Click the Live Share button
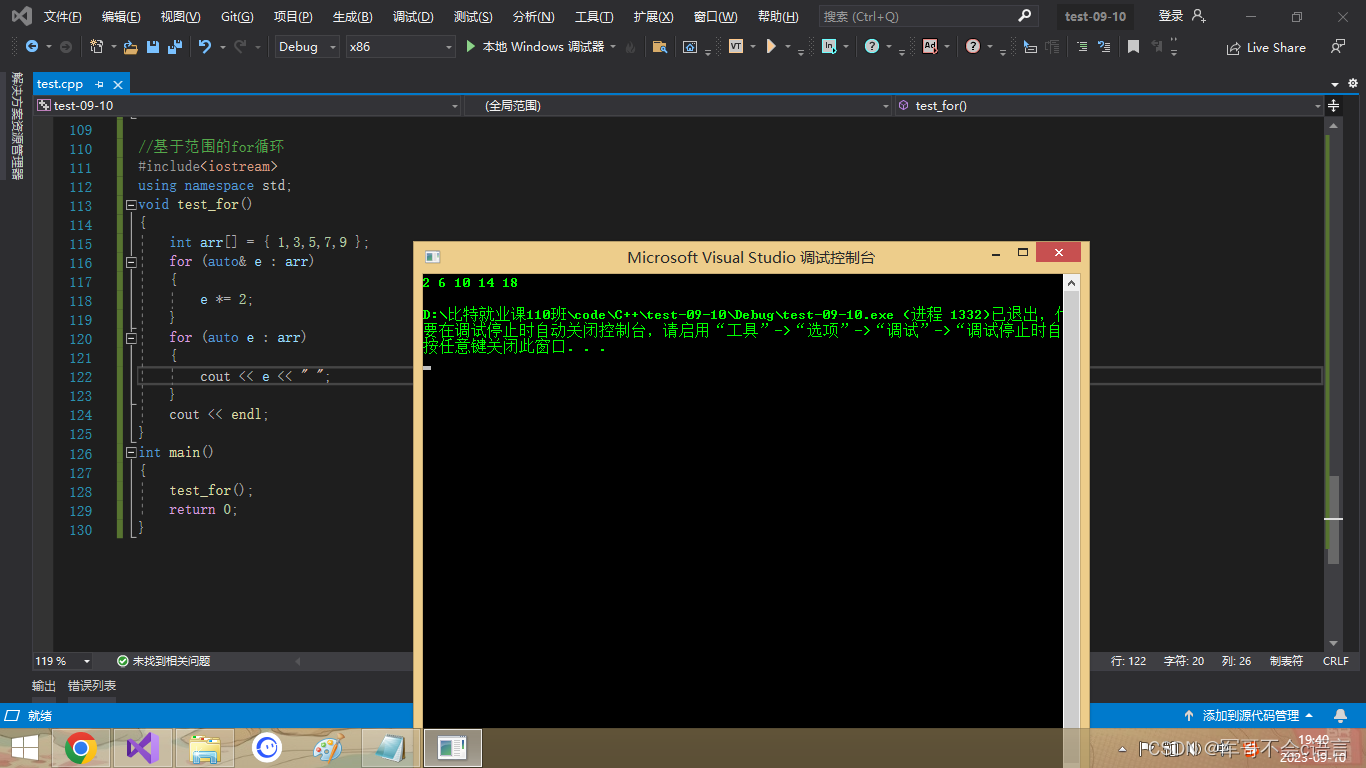This screenshot has width=1366, height=768. 1266,47
